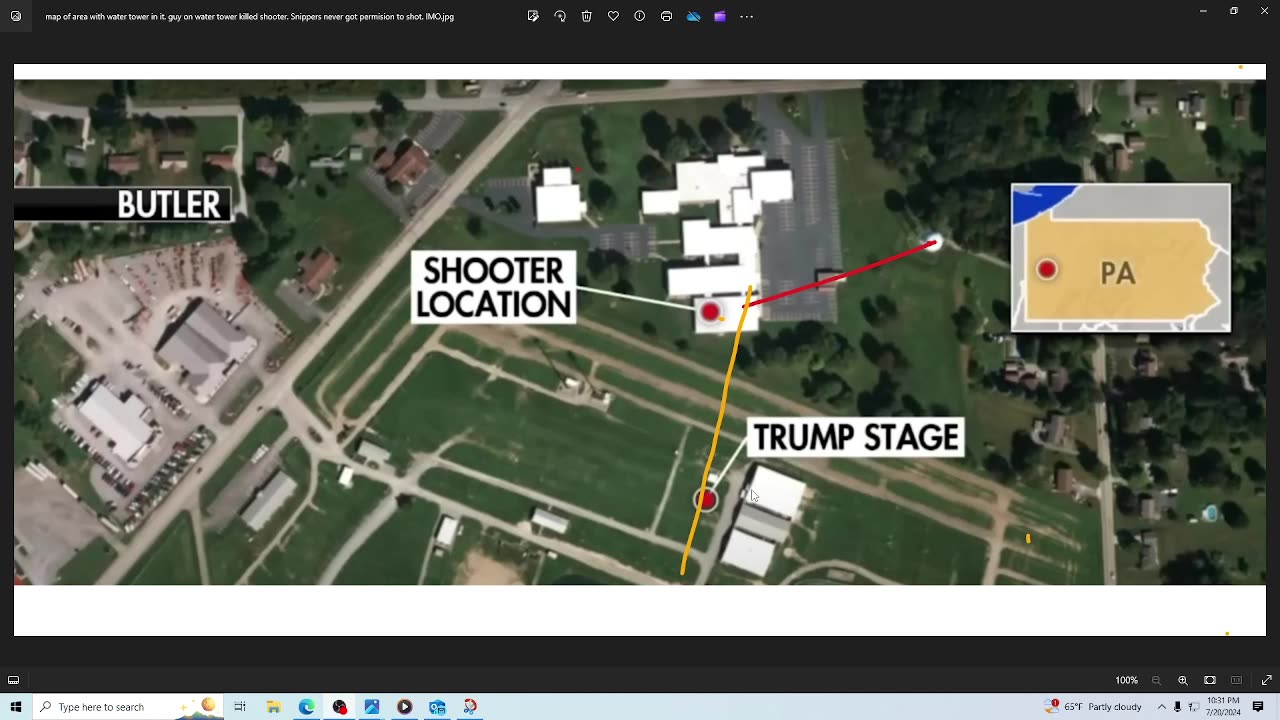
Task: Zoom out with the minus magnifier
Action: pos(1157,680)
